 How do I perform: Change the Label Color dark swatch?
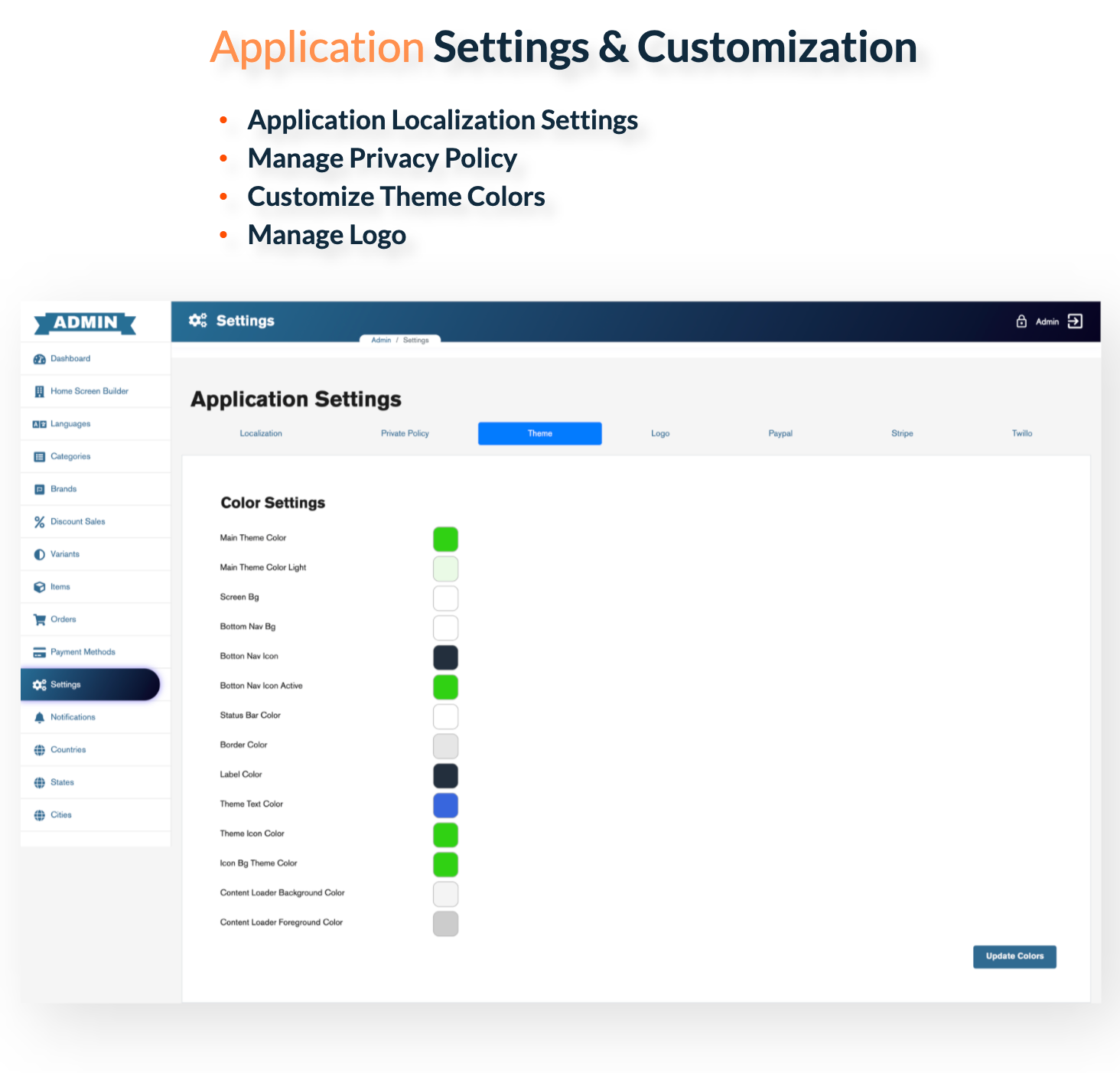(x=445, y=776)
